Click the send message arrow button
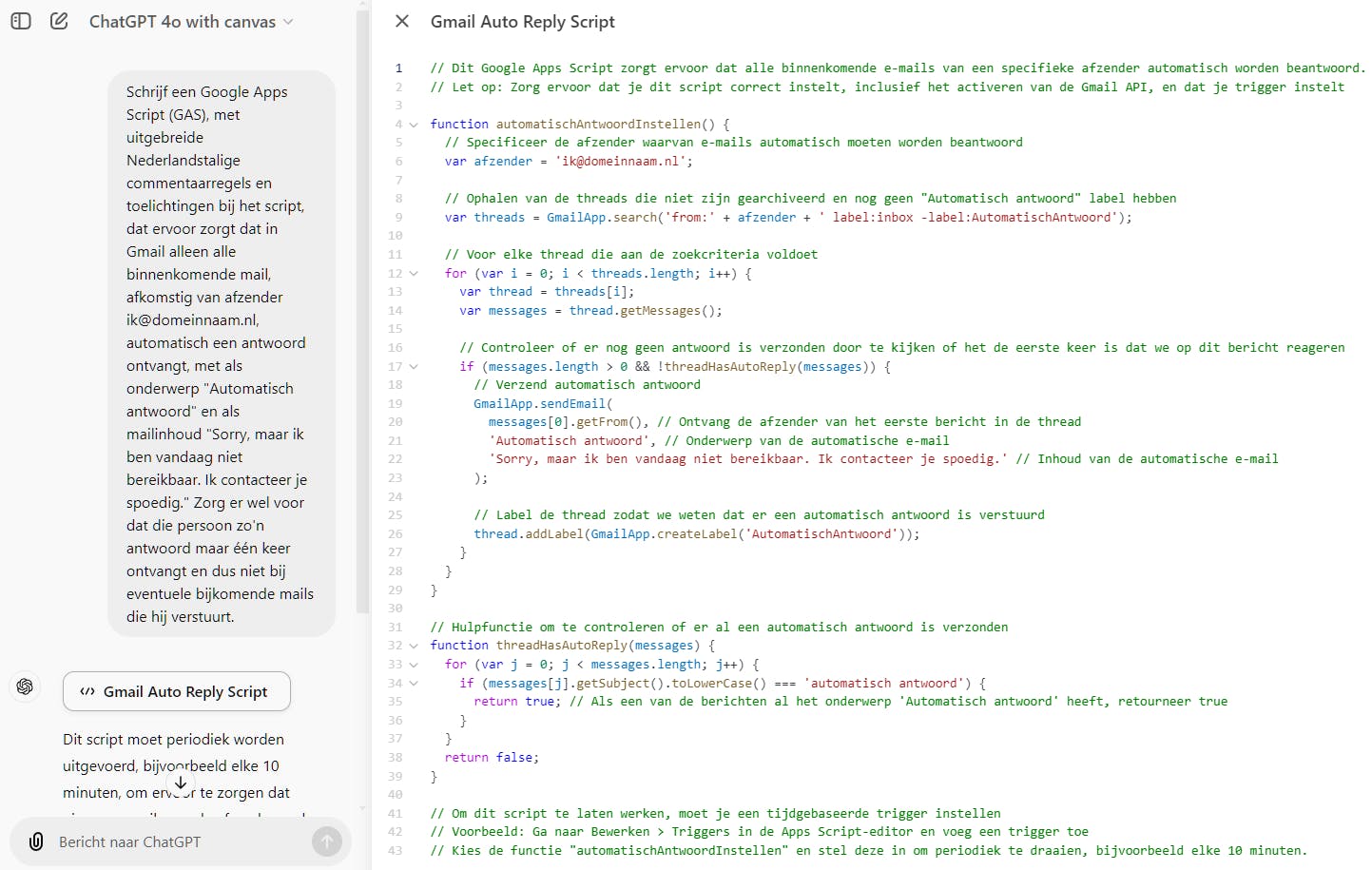The height and width of the screenshot is (870, 1372). pyautogui.click(x=327, y=841)
